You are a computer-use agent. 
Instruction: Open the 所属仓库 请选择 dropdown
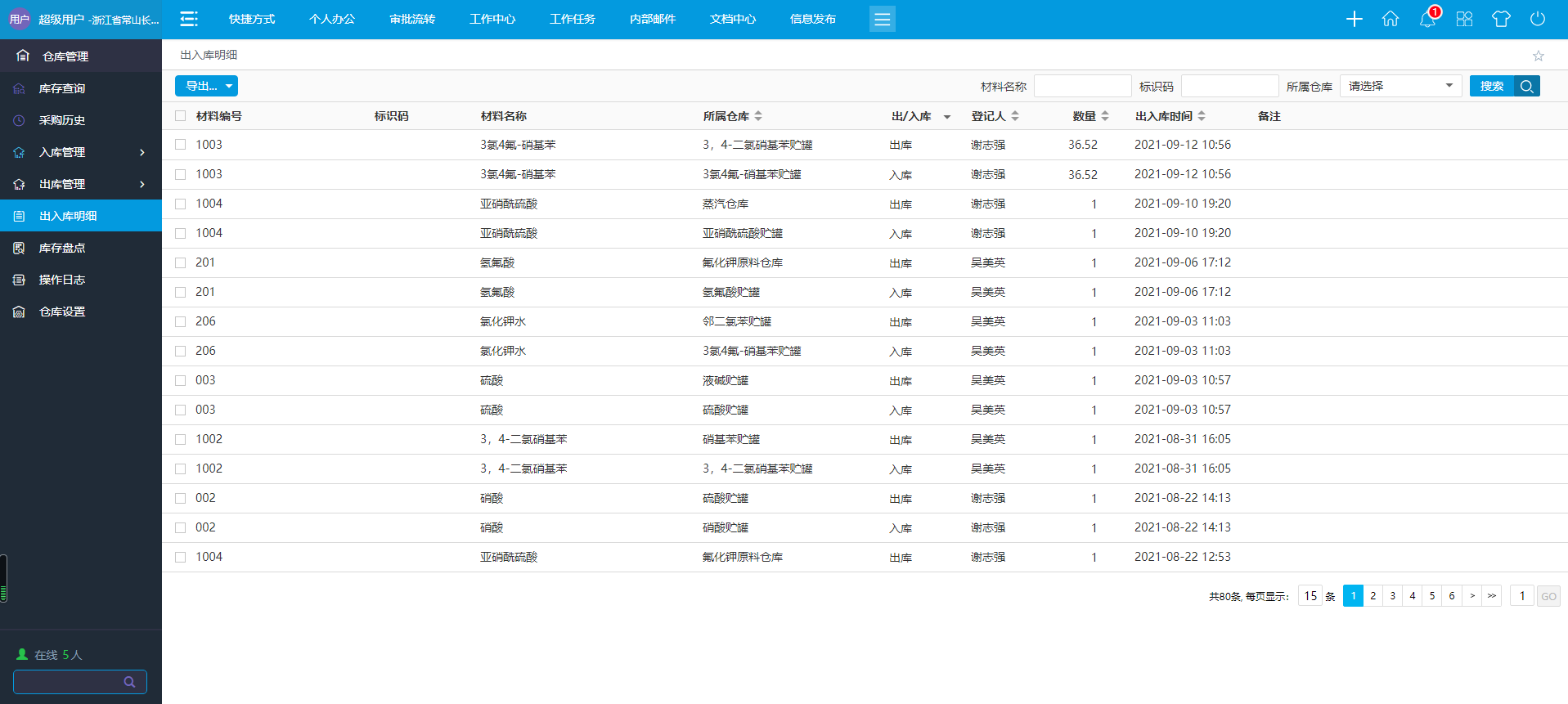point(1400,86)
